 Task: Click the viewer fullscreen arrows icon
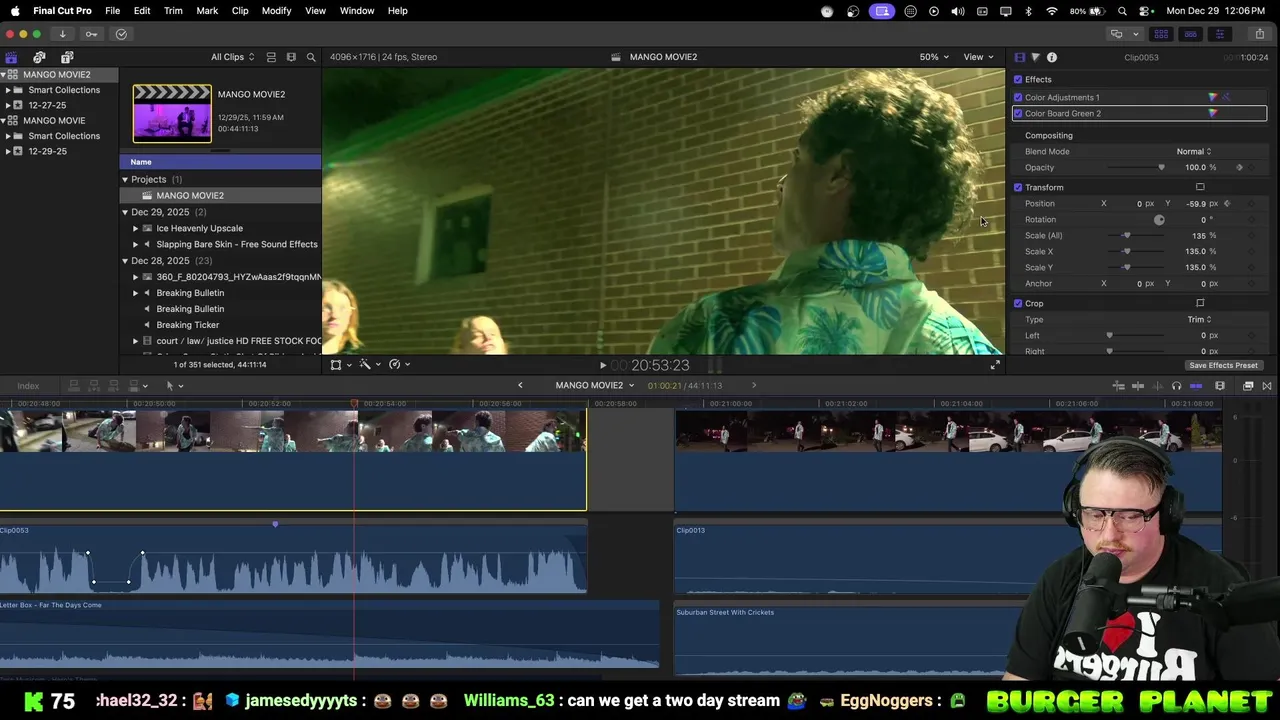click(x=995, y=365)
